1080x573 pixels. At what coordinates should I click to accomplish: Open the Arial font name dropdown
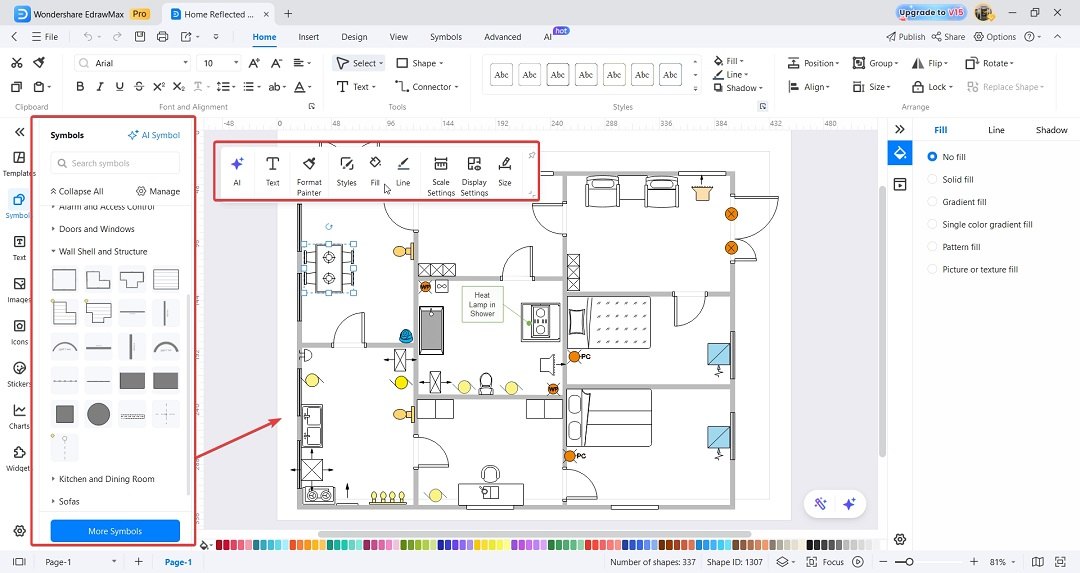coord(132,63)
